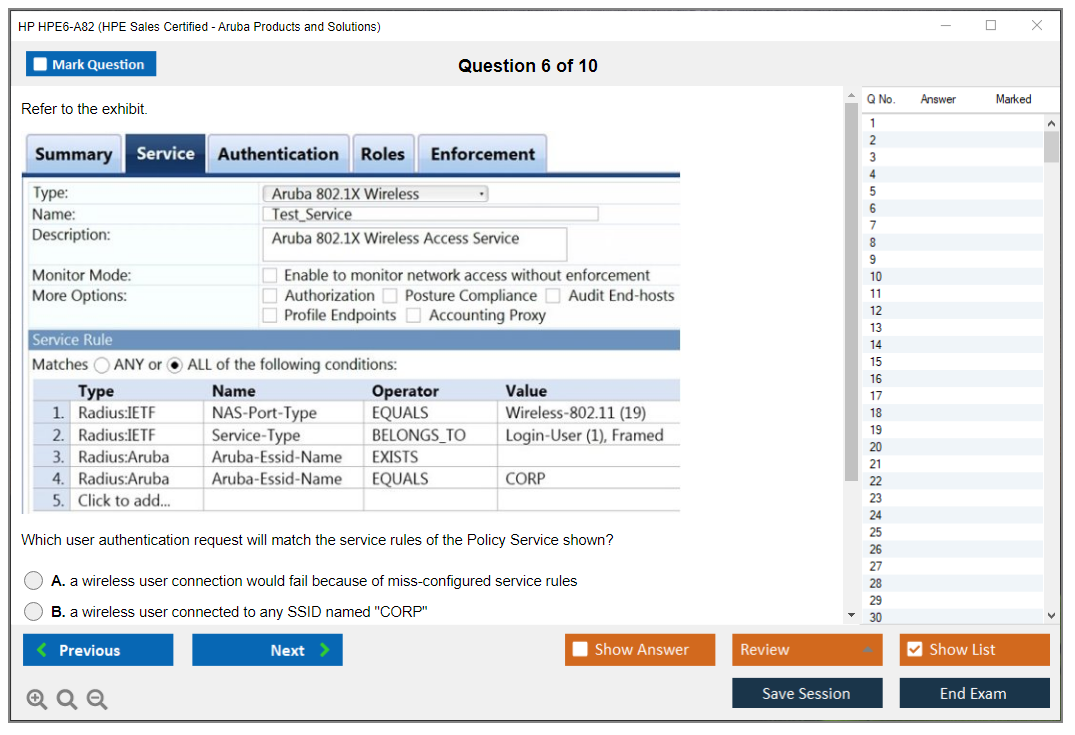Choose answer option B radio button
Screen dimensions: 1075x735
pyautogui.click(x=34, y=612)
